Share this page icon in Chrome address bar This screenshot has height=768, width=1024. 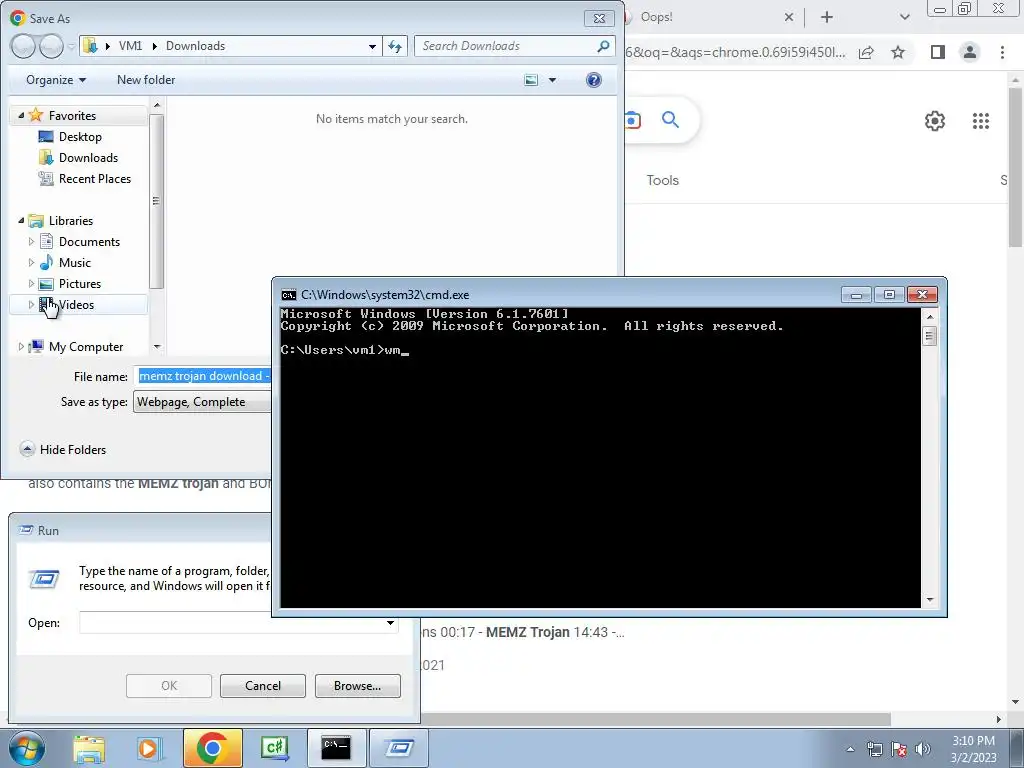(x=867, y=52)
